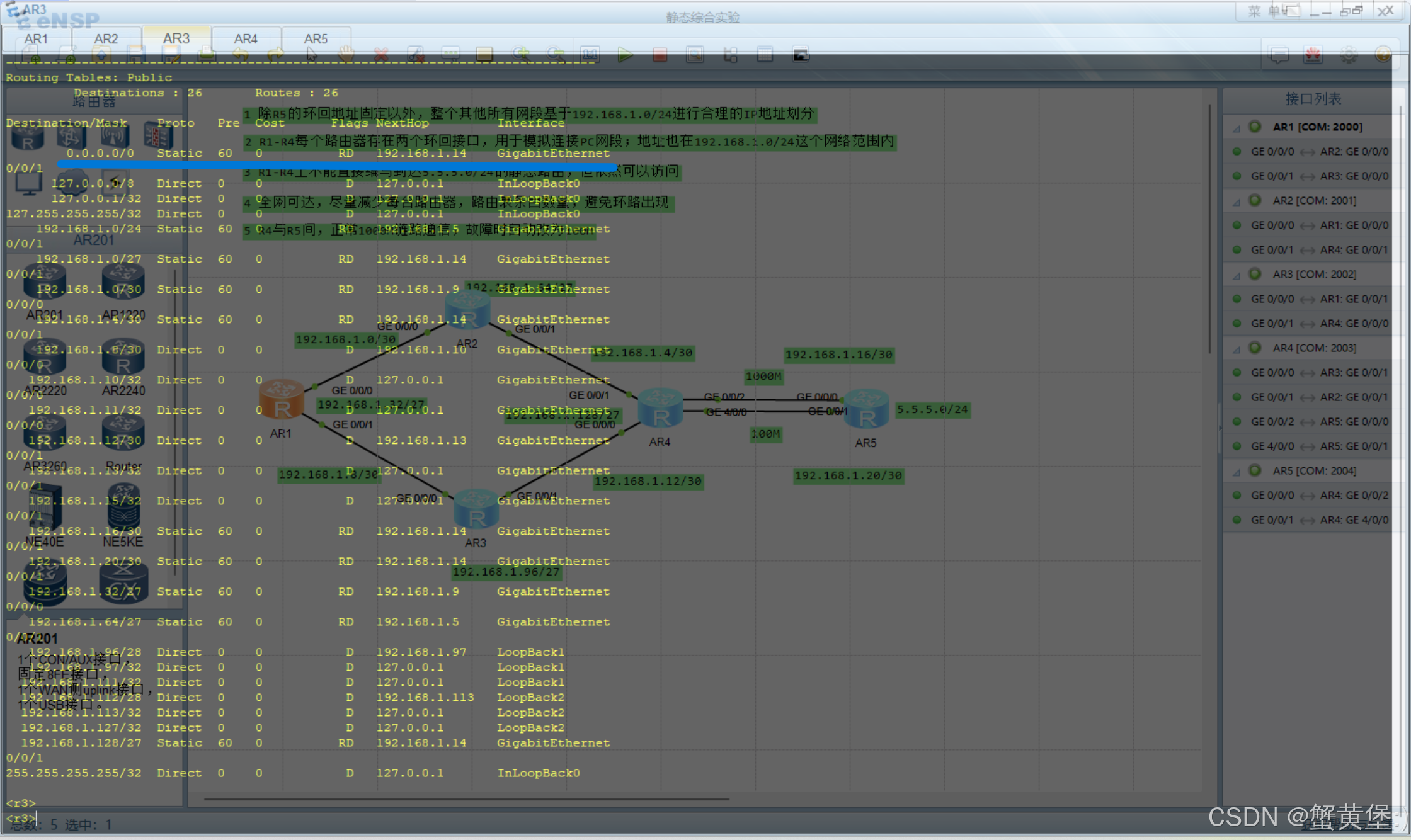Image resolution: width=1411 pixels, height=840 pixels.
Task: Collapse the AR4 [COM: 2003] interface group
Action: [1236, 349]
